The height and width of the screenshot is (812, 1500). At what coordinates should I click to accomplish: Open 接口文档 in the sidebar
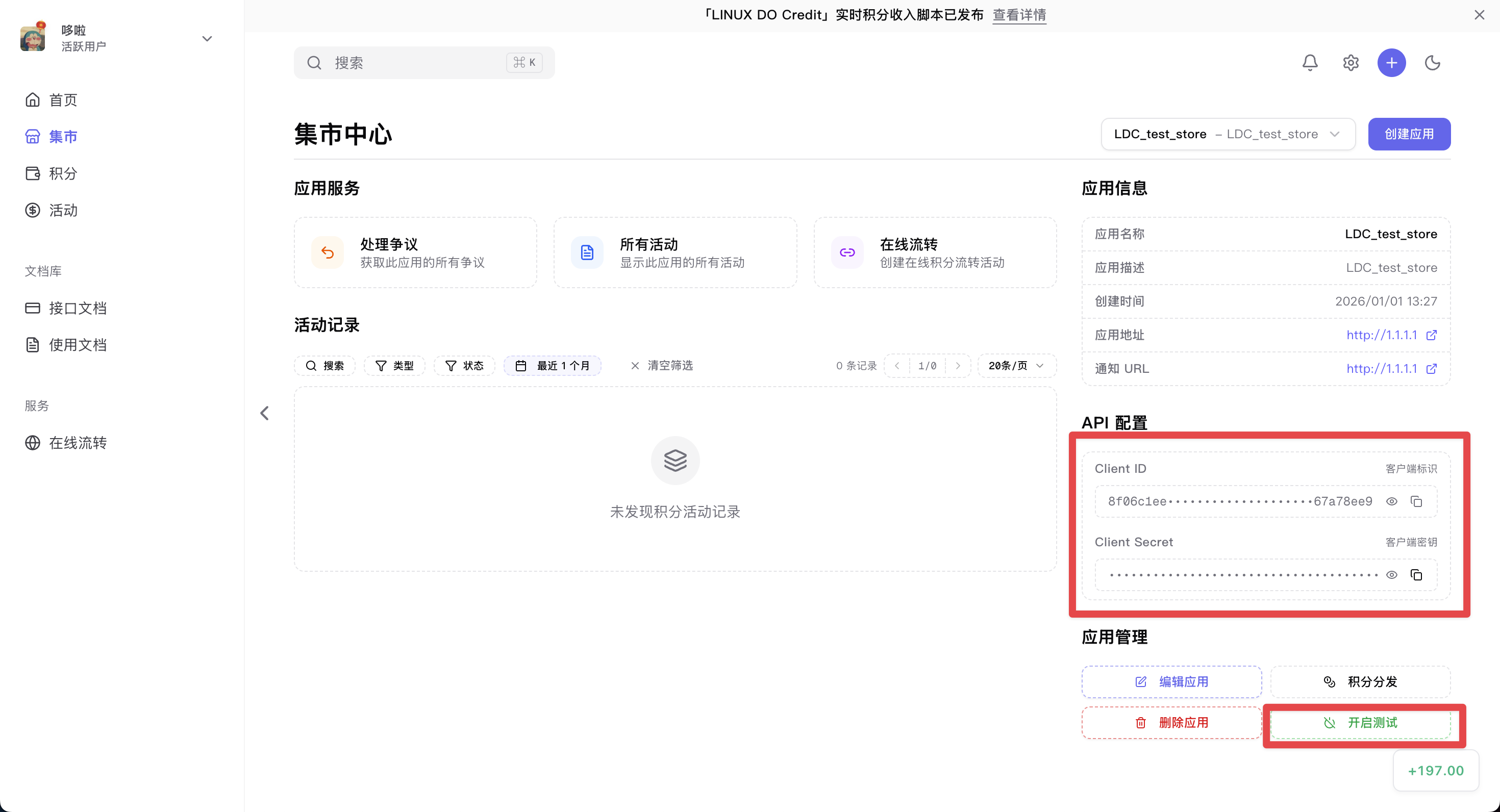point(78,308)
